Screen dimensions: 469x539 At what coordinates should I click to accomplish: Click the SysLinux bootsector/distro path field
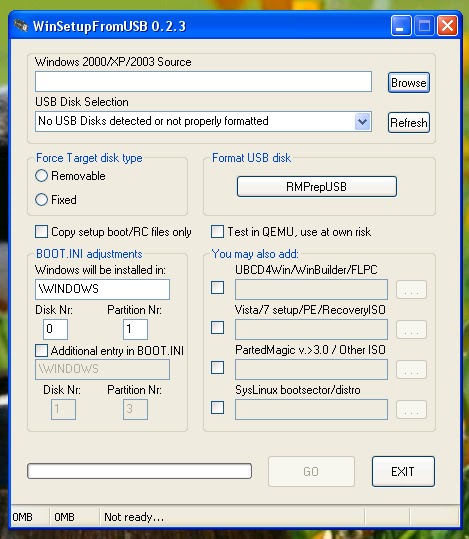click(311, 409)
